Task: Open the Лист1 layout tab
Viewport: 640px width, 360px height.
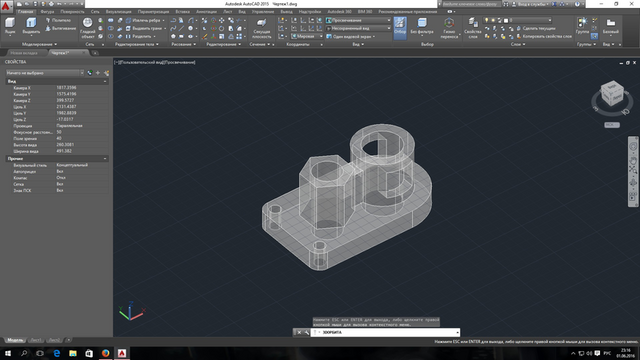Action: click(36, 340)
